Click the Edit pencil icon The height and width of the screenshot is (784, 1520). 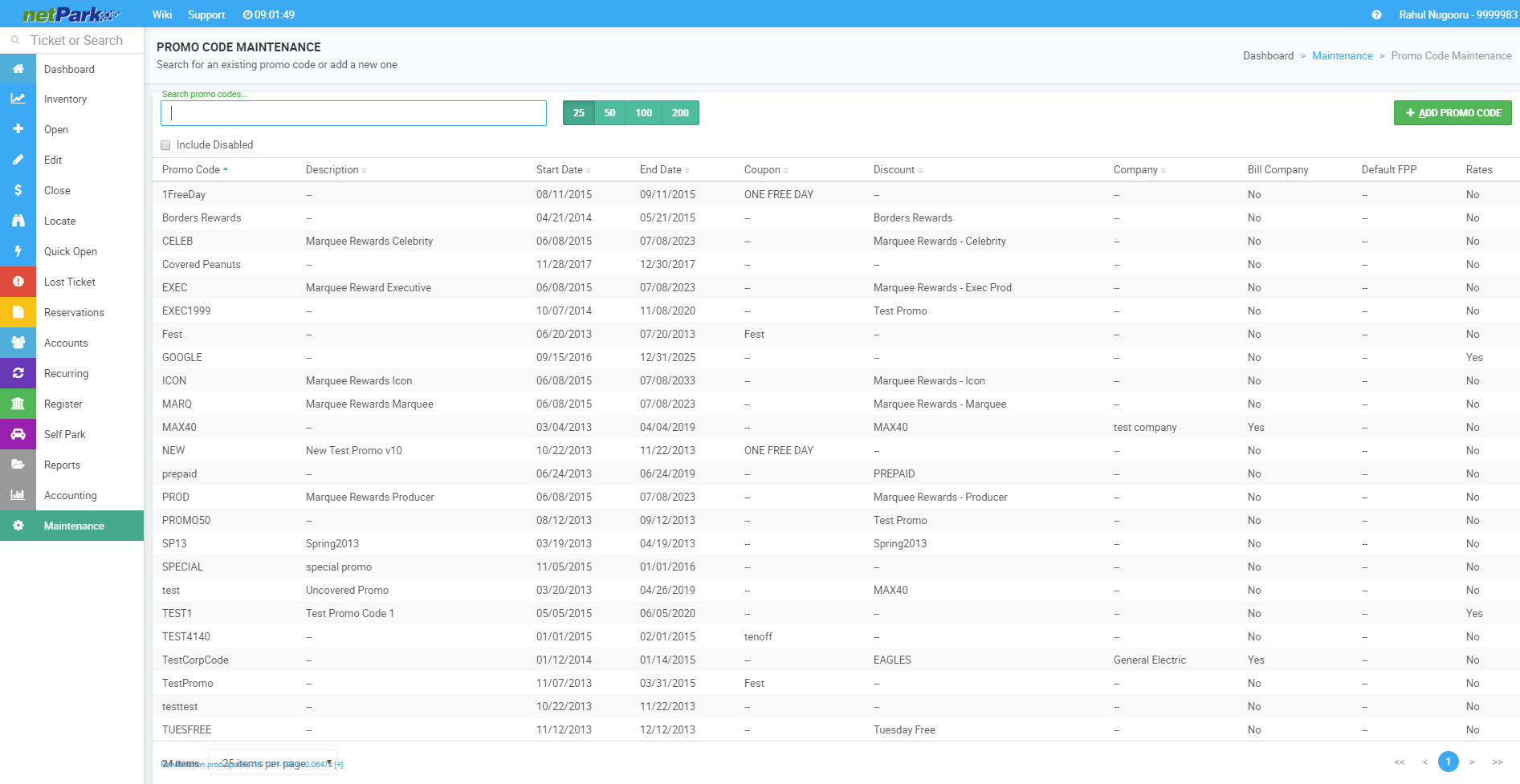click(18, 160)
